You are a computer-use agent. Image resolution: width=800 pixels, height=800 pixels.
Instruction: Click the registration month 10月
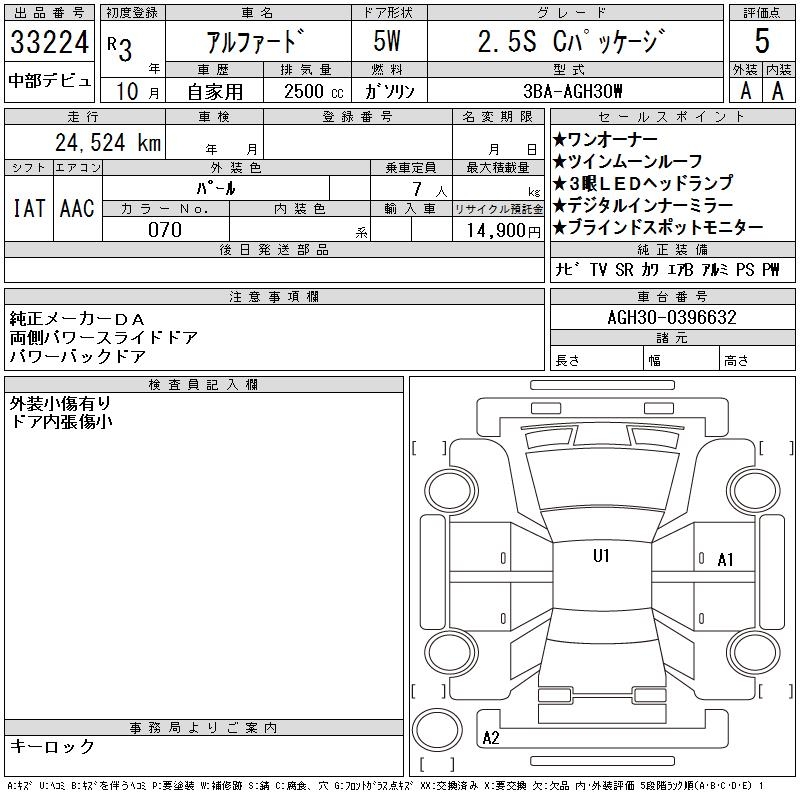click(x=137, y=91)
